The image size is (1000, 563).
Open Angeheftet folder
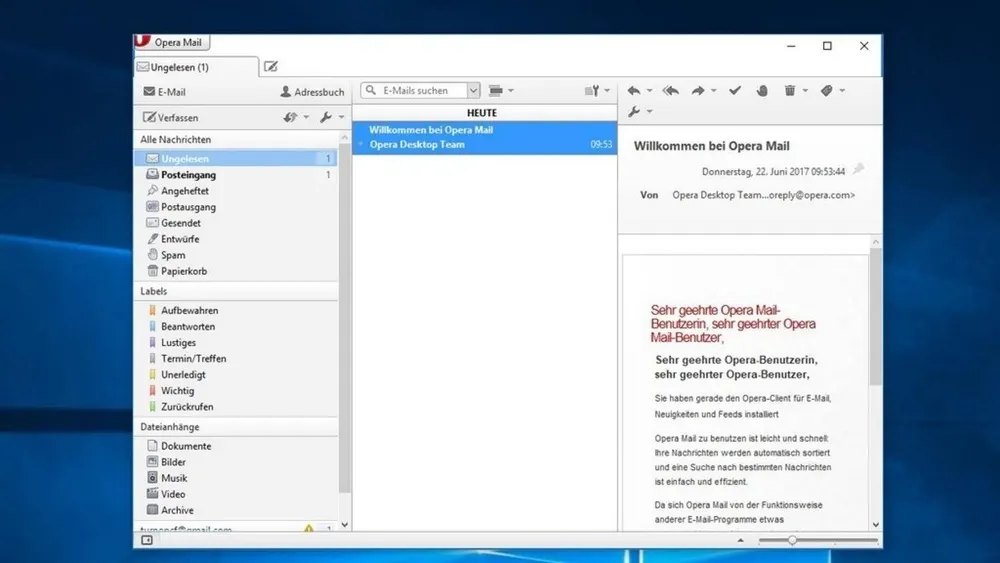(x=236, y=191)
